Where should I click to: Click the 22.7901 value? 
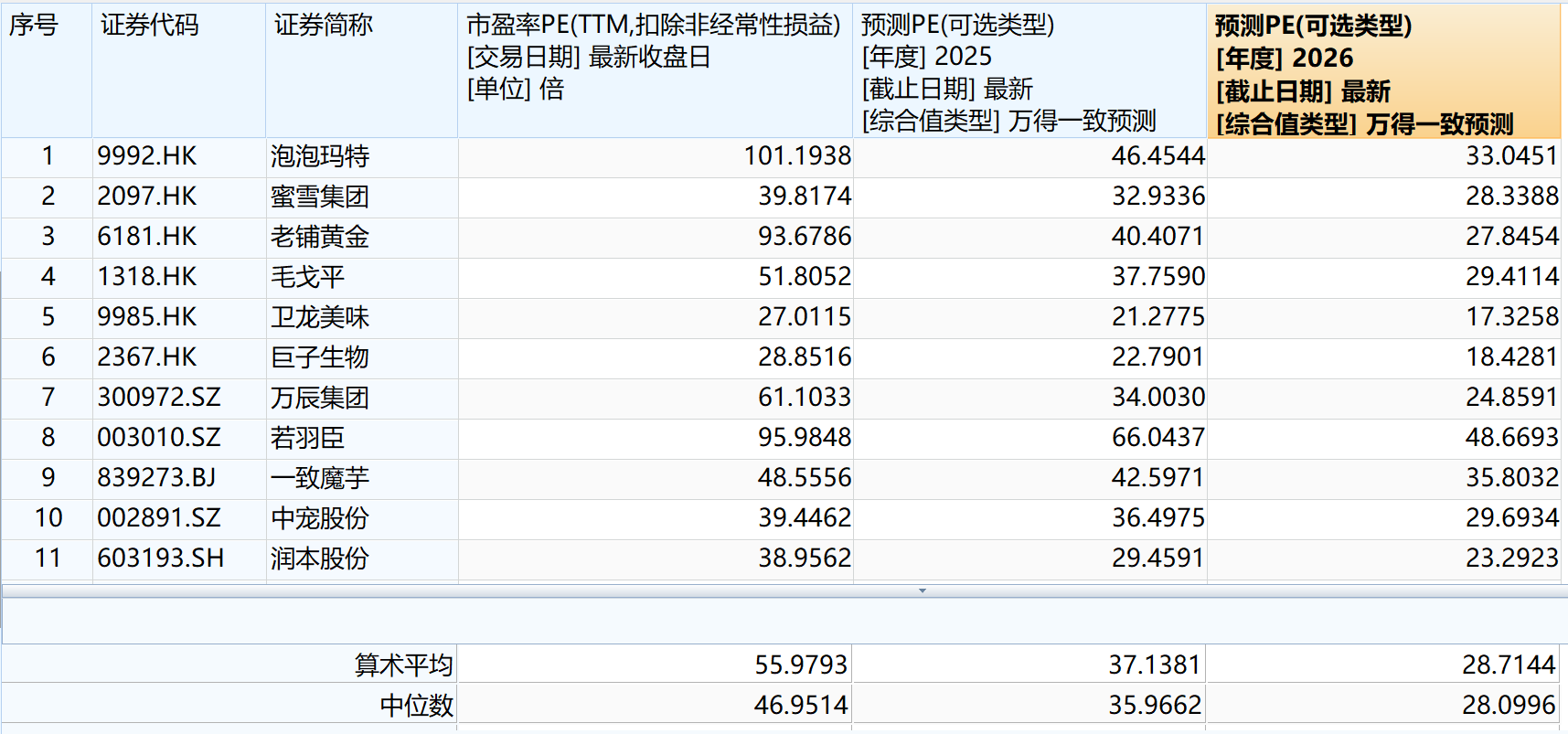pos(1158,357)
